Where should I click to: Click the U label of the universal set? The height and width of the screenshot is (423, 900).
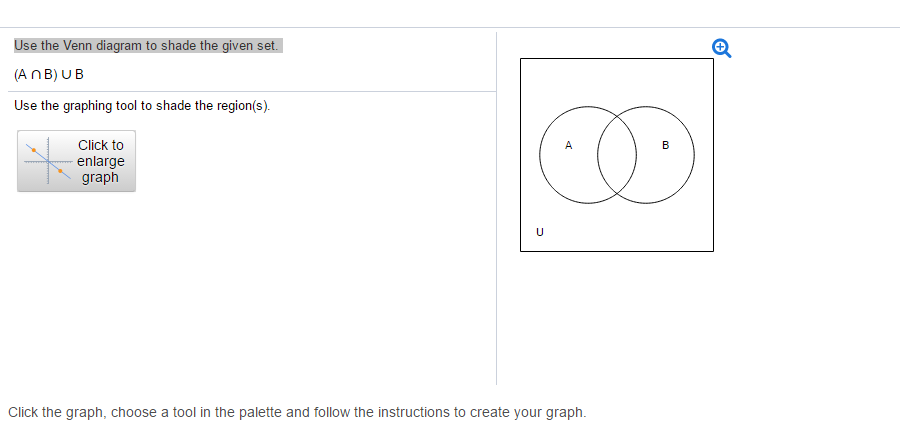(x=540, y=232)
